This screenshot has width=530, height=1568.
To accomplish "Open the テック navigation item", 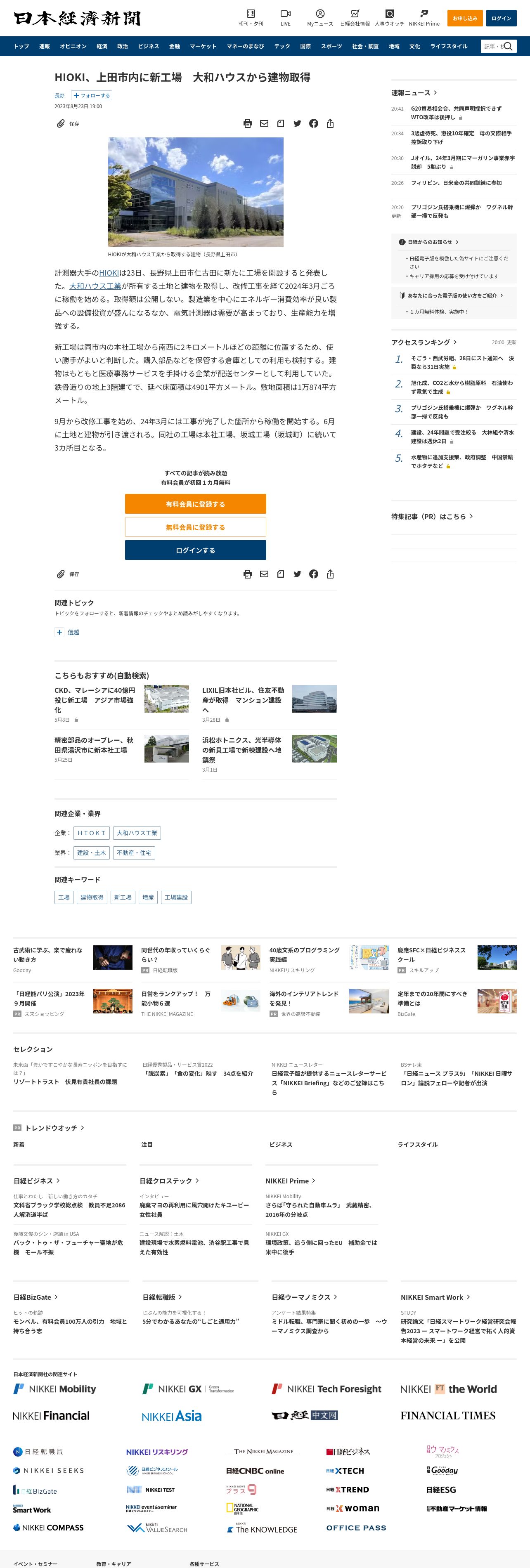I will click(282, 46).
